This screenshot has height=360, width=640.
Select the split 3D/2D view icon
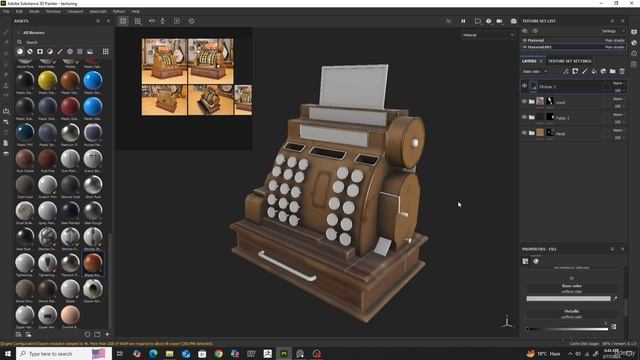tap(138, 21)
